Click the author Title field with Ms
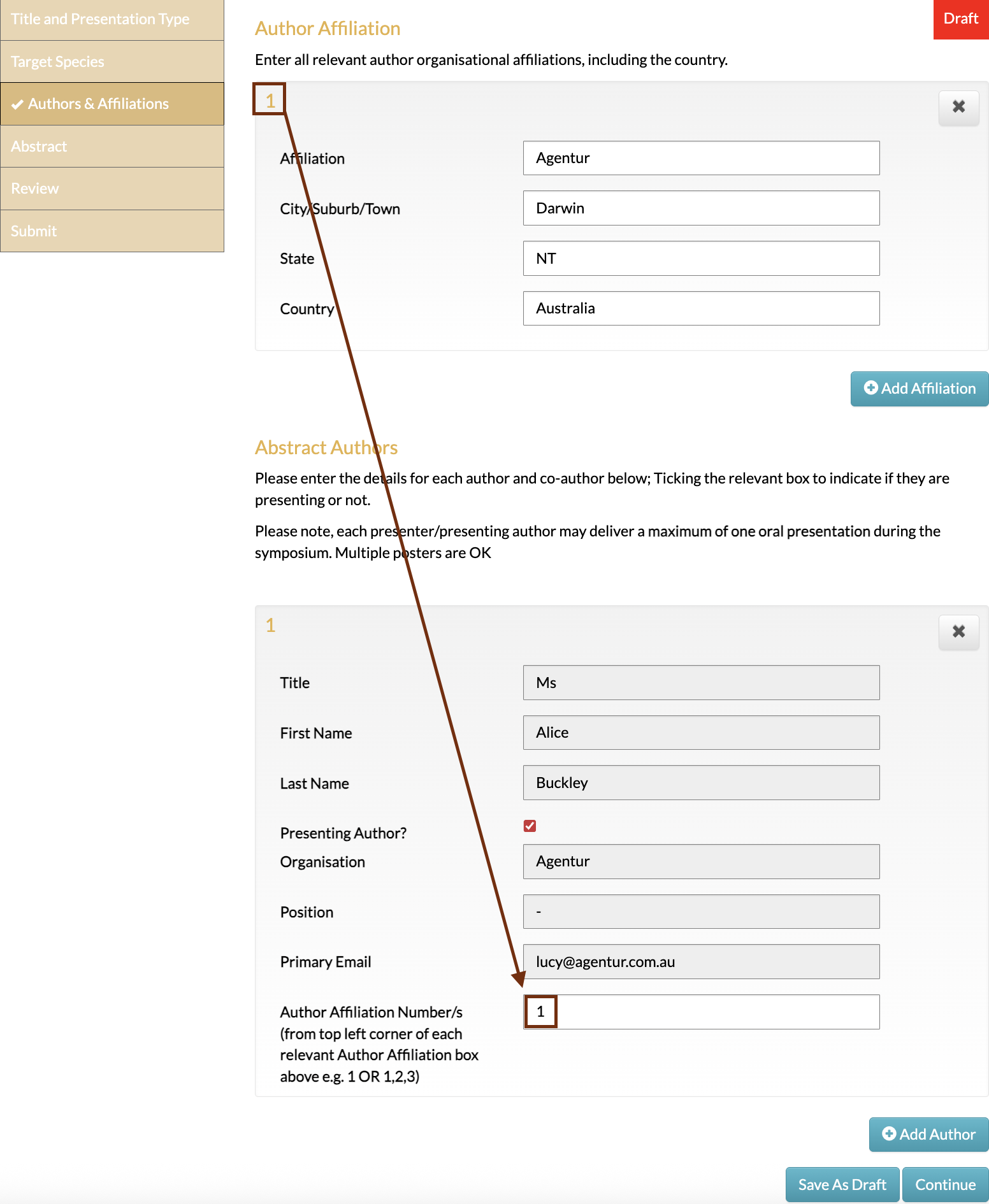 pos(701,683)
